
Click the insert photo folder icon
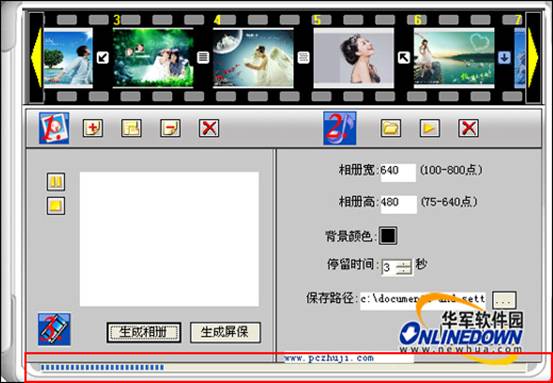132,128
